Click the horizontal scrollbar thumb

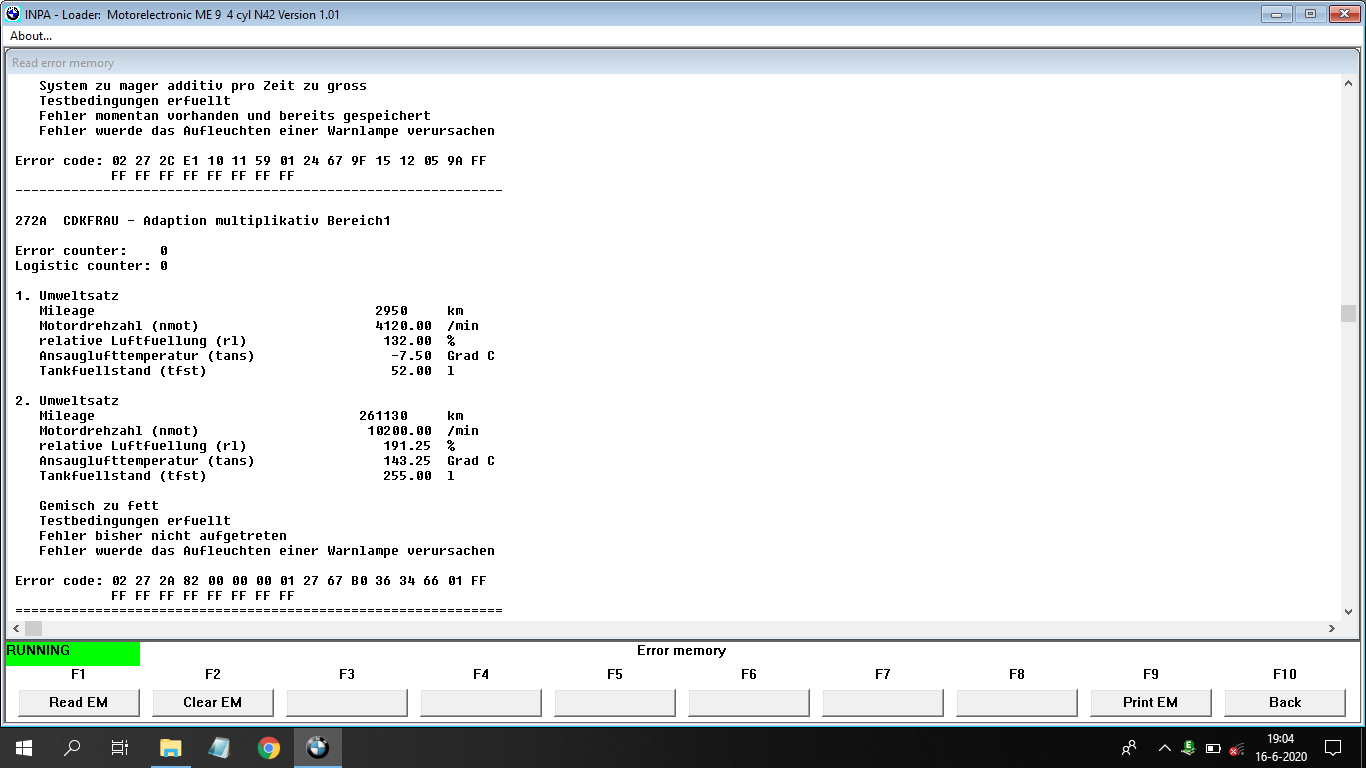(x=33, y=628)
